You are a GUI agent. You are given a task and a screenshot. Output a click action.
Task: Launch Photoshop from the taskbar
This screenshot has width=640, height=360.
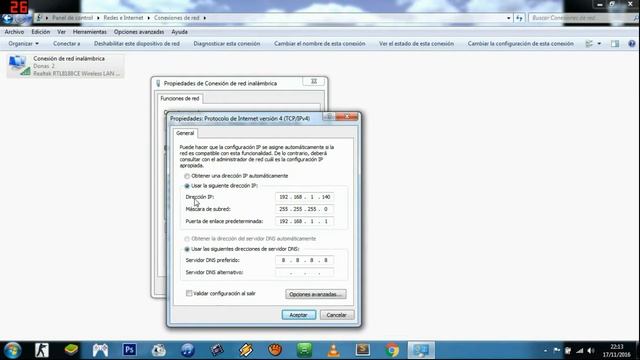129,350
